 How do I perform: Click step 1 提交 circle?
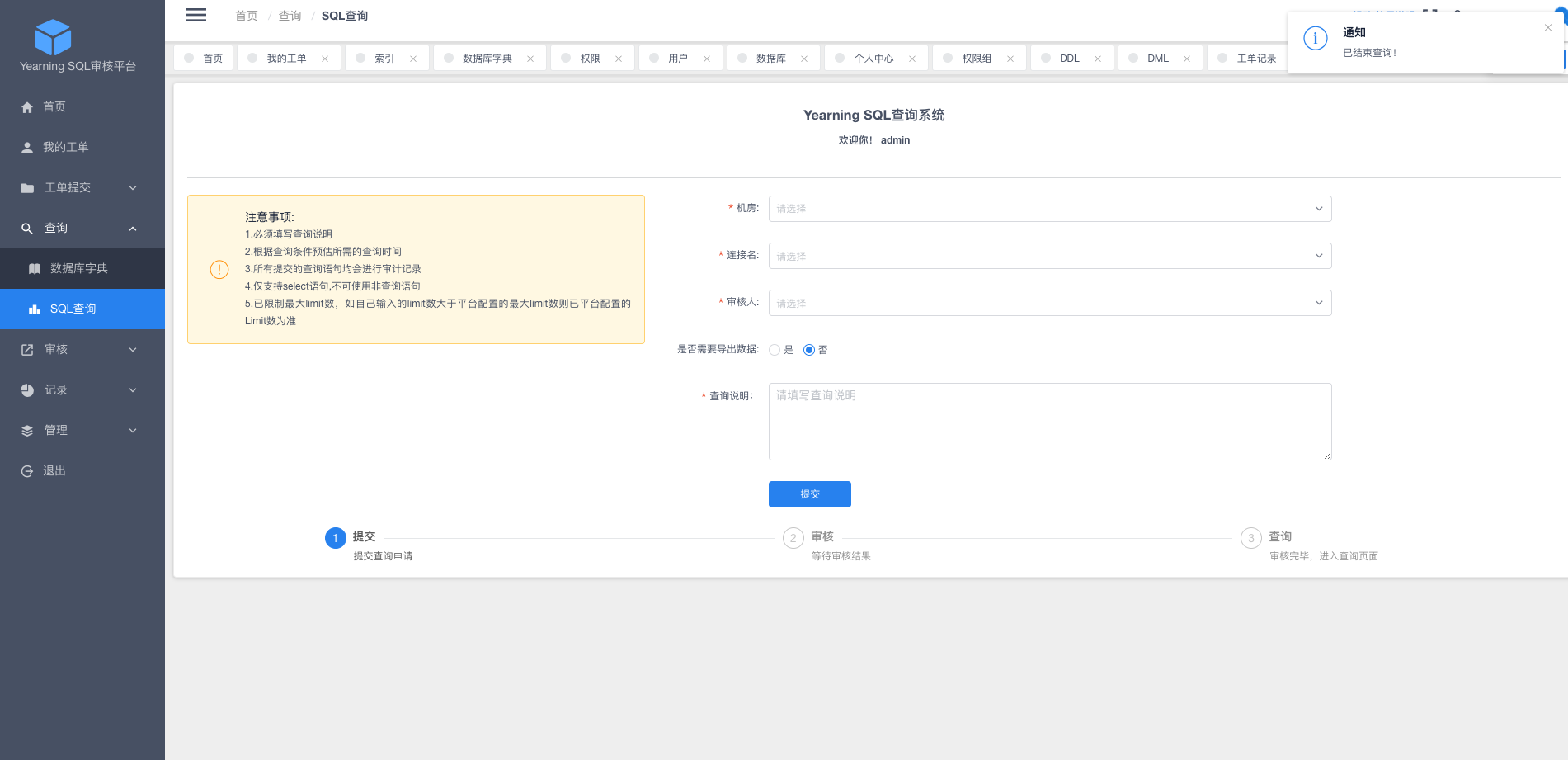tap(336, 538)
